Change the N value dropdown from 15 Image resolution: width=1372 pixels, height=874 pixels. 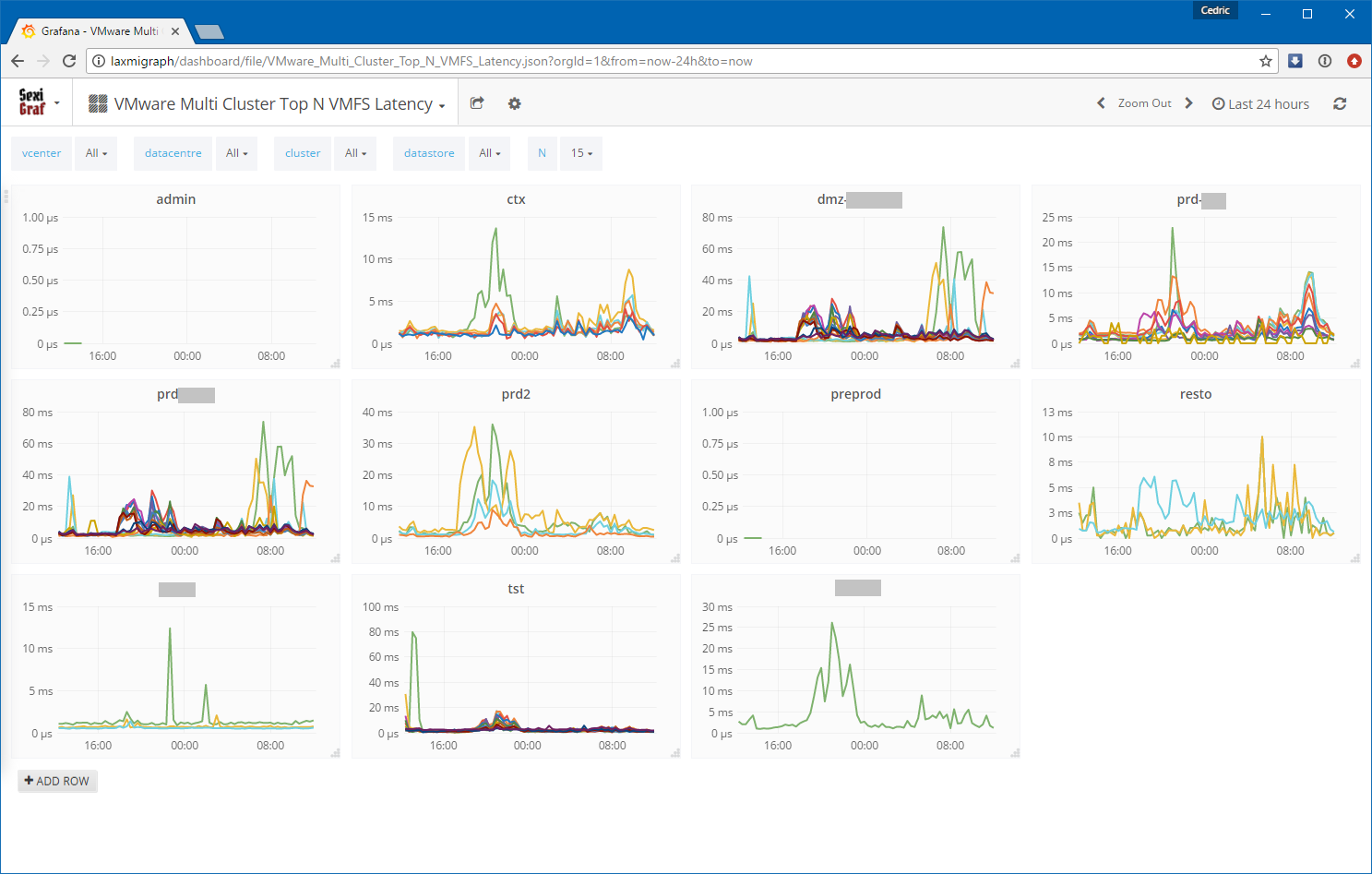point(581,153)
